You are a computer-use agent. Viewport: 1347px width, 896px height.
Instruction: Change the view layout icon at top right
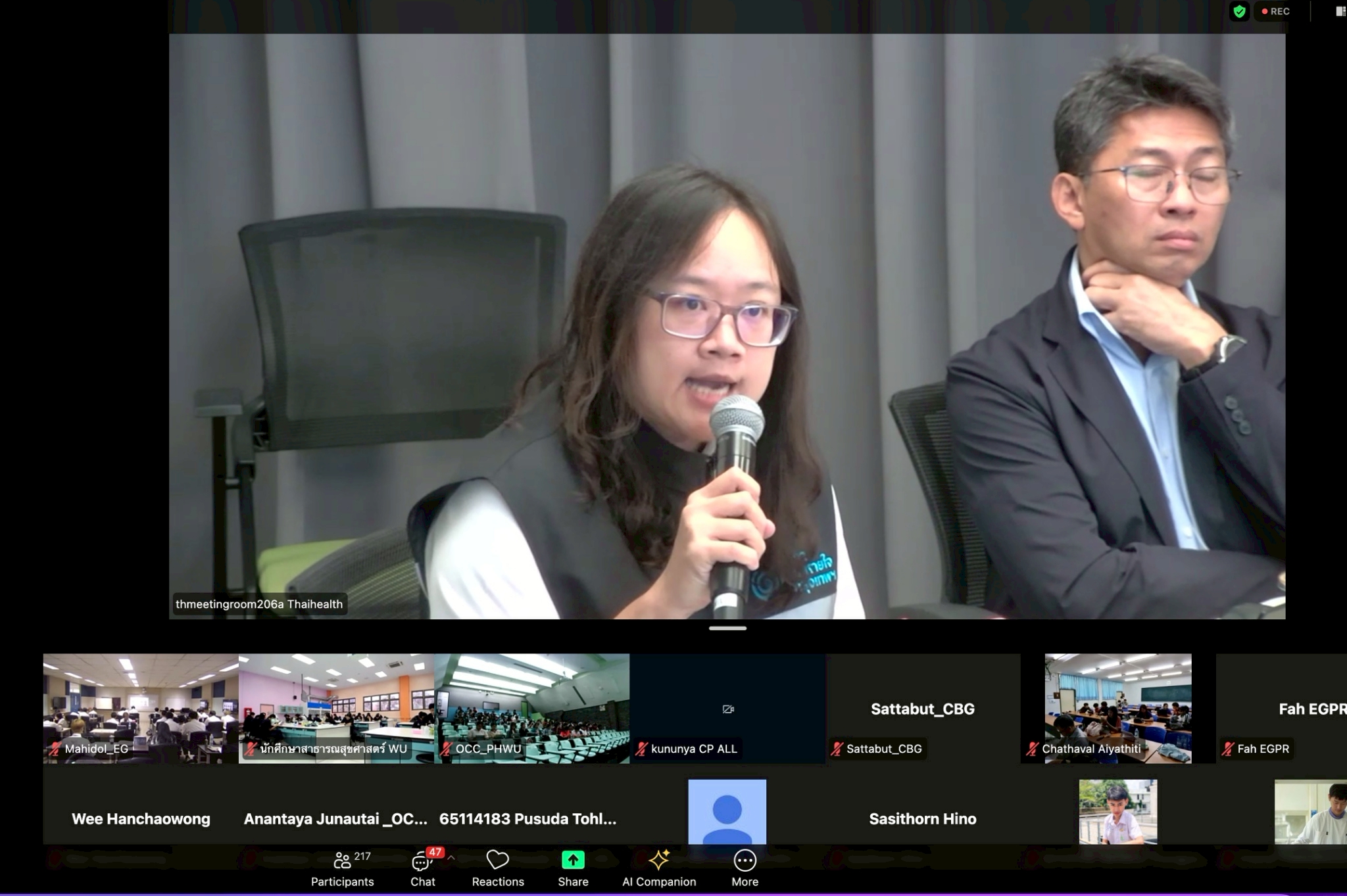tap(1340, 11)
